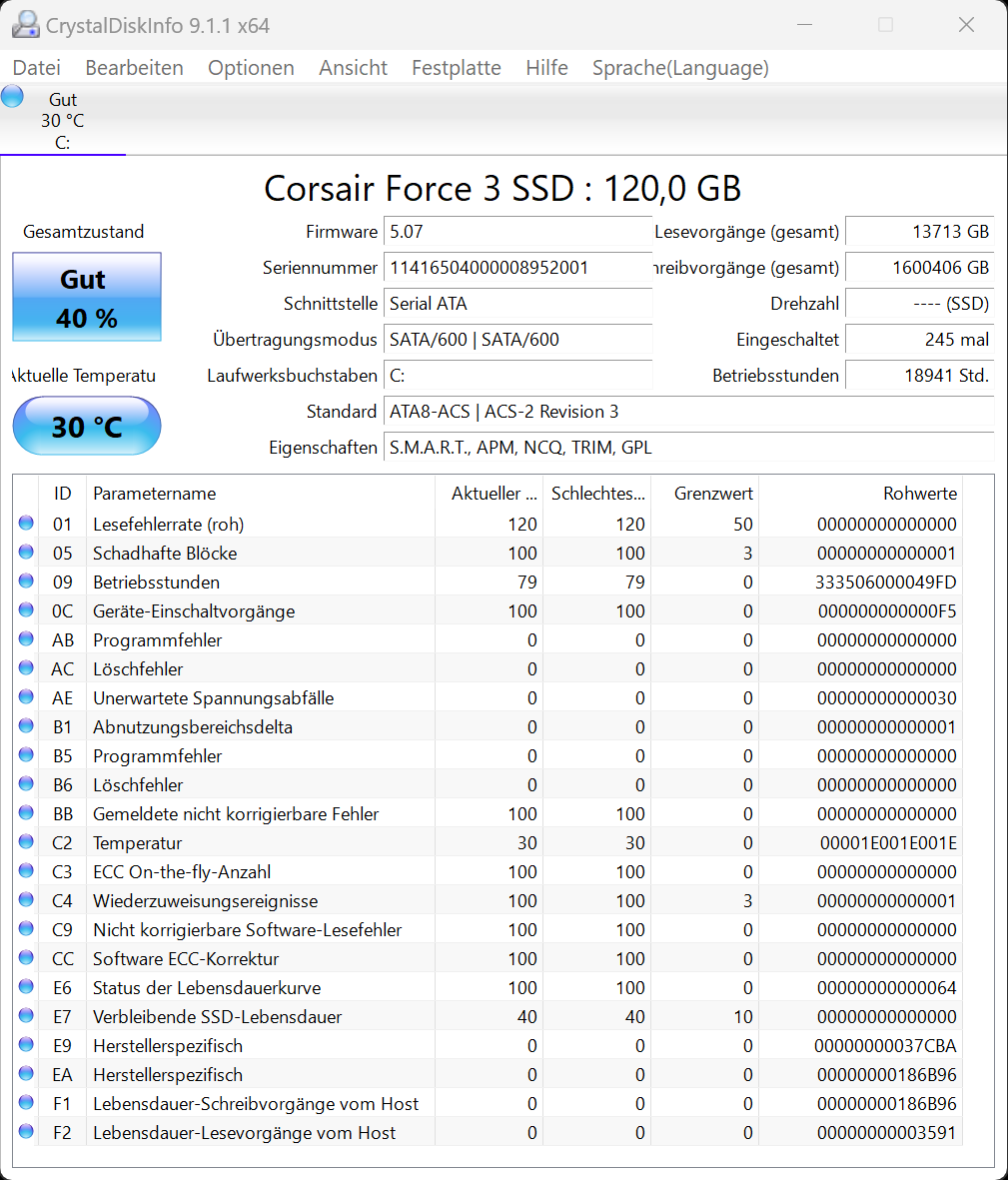This screenshot has width=1008, height=1180.
Task: Click the Firmware field showing 5.07
Action: pyautogui.click(x=517, y=232)
